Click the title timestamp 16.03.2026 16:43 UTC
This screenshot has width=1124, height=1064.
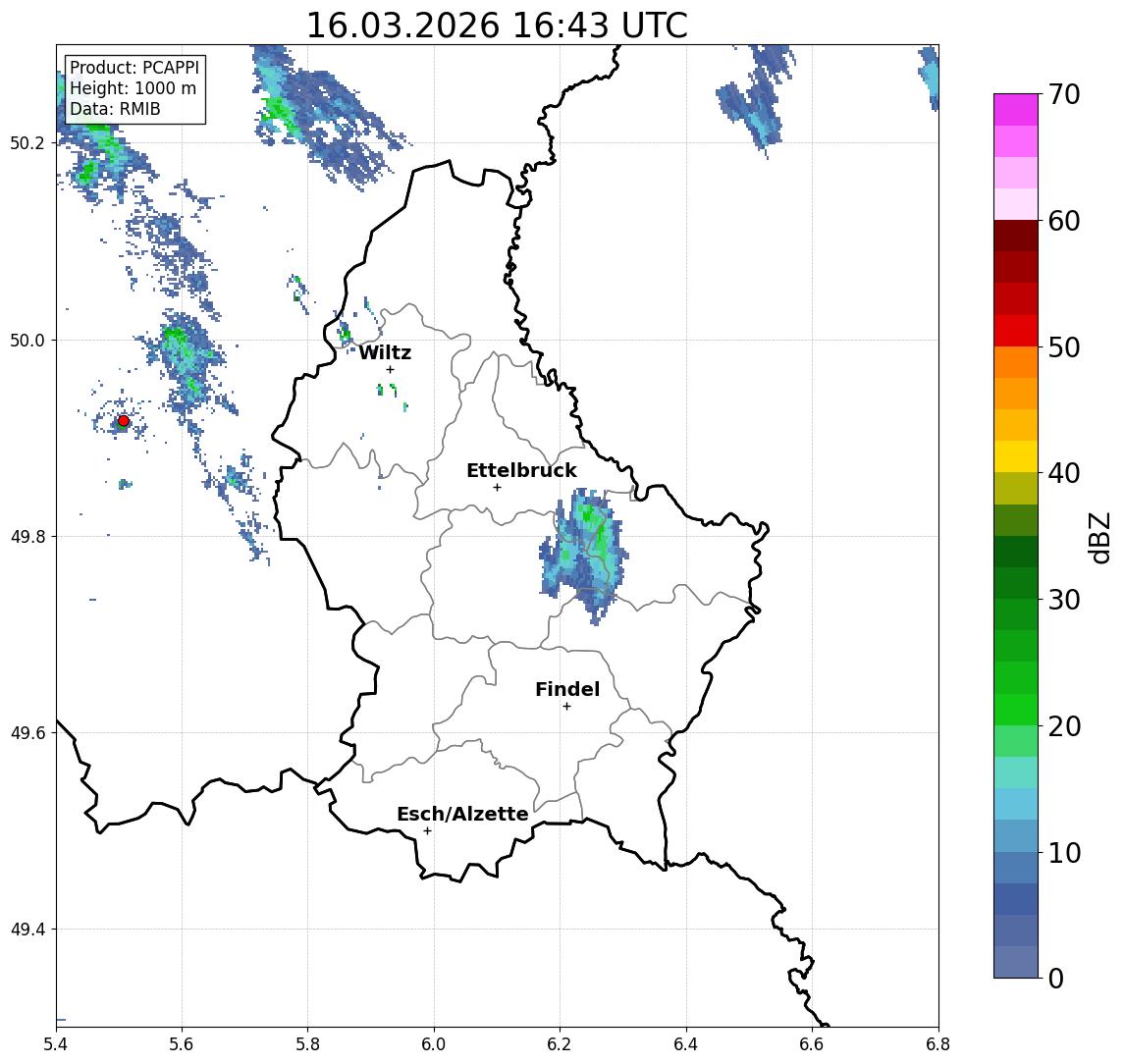point(497,26)
